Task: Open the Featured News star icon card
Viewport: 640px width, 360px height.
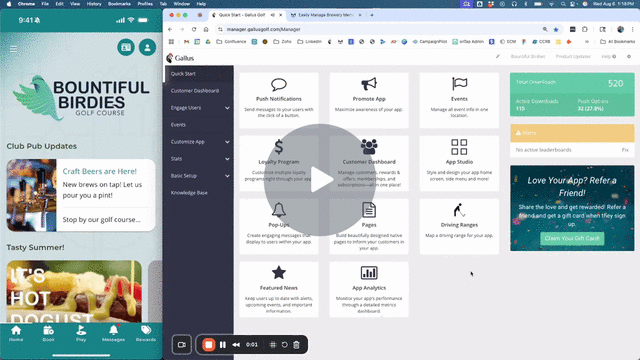Action: (279, 289)
